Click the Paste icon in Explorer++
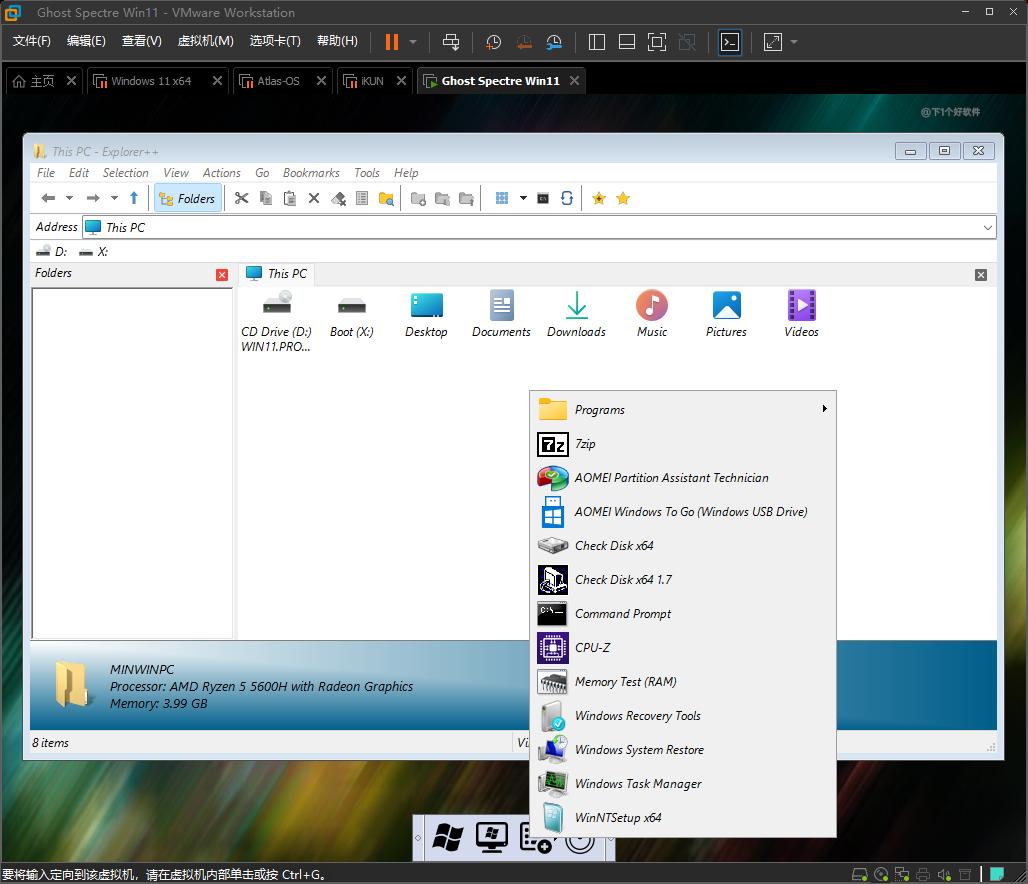The image size is (1028, 884). tap(289, 198)
